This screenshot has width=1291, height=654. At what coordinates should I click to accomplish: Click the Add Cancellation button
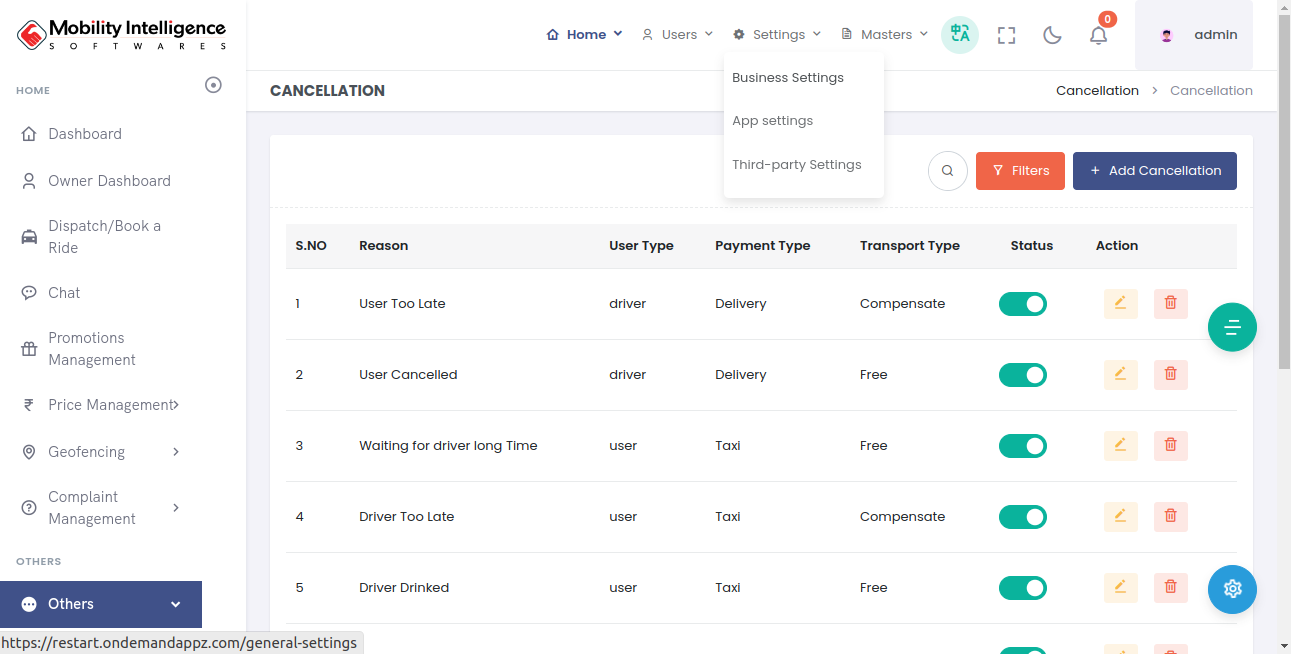(x=1154, y=171)
